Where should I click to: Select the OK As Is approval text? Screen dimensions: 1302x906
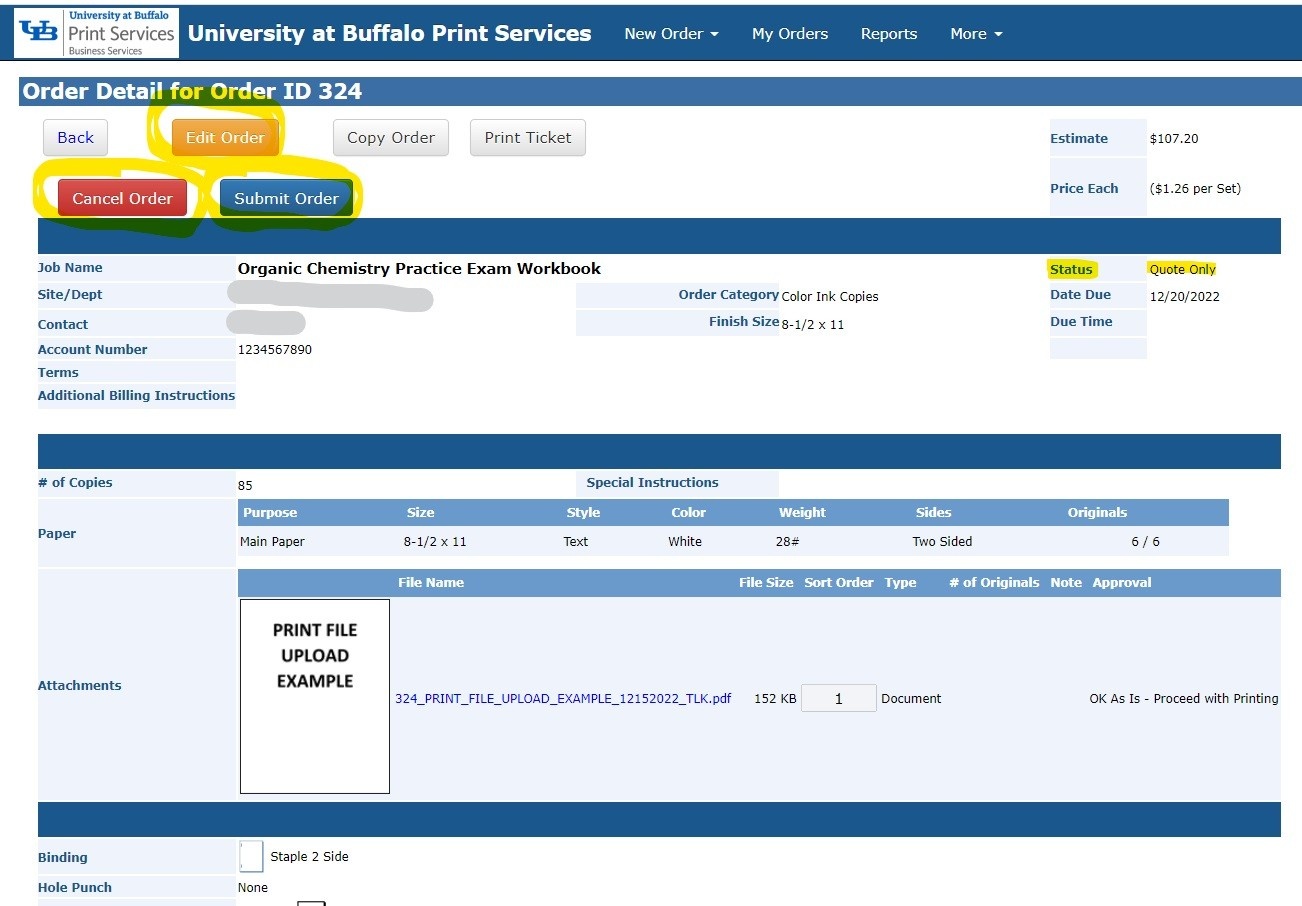1183,698
